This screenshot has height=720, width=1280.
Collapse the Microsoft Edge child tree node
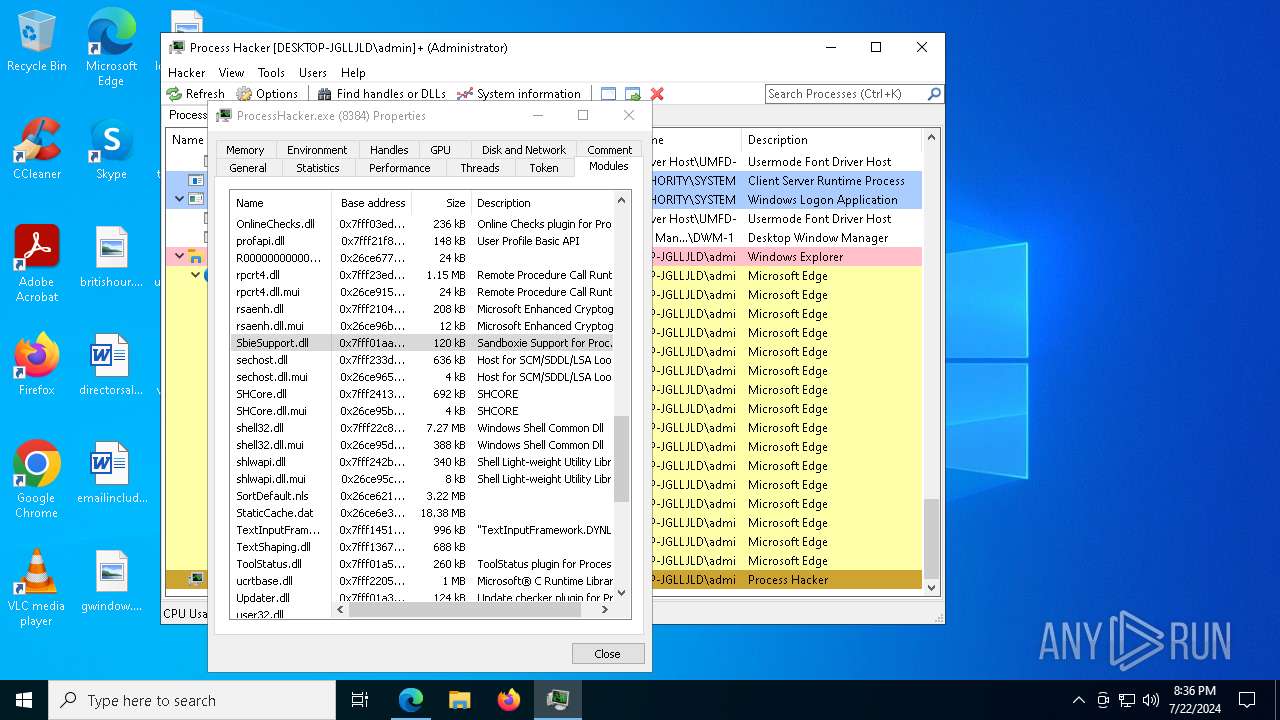[195, 275]
